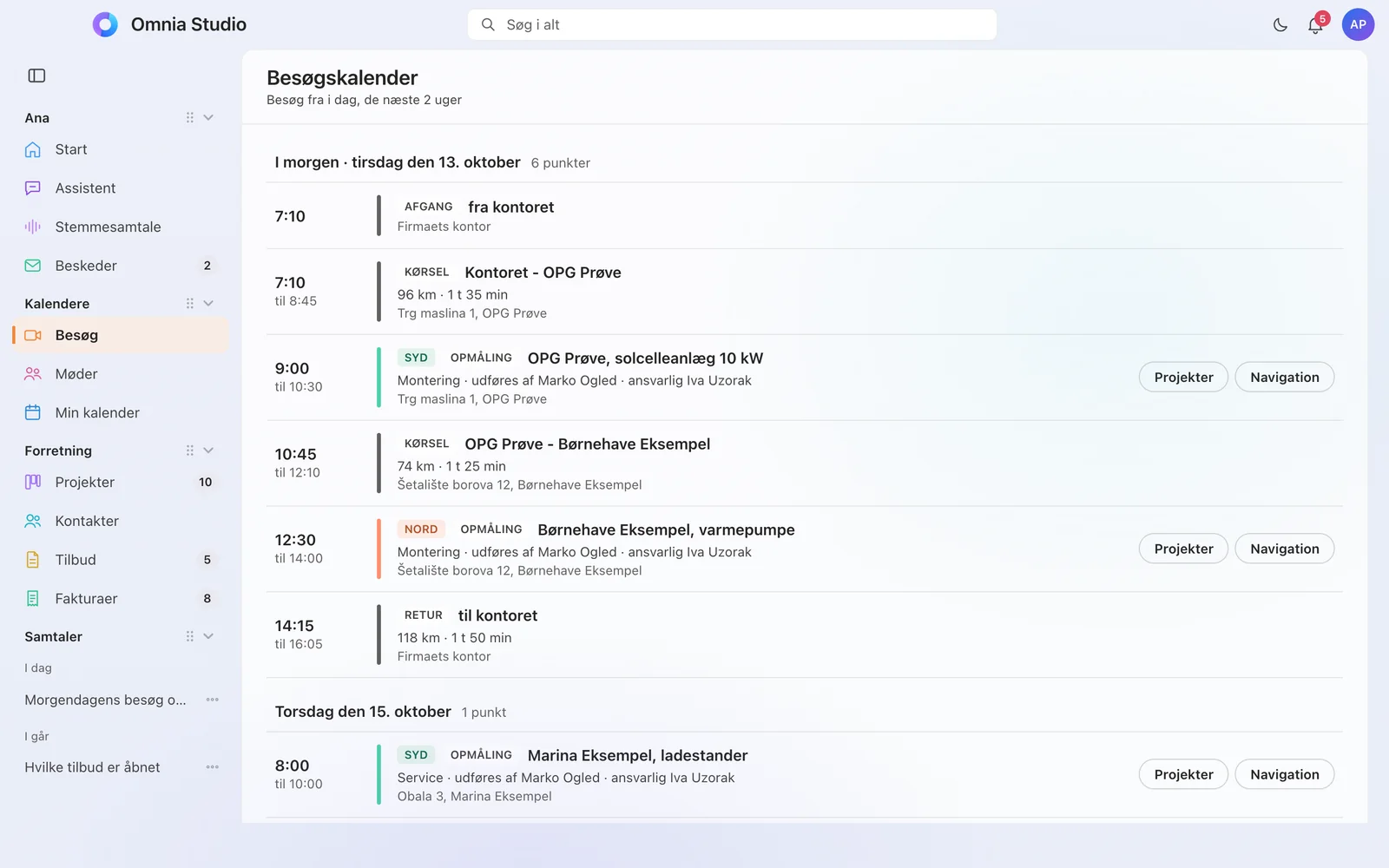Select 'Kontoret - OPG Prøve' drive entry

804,292
